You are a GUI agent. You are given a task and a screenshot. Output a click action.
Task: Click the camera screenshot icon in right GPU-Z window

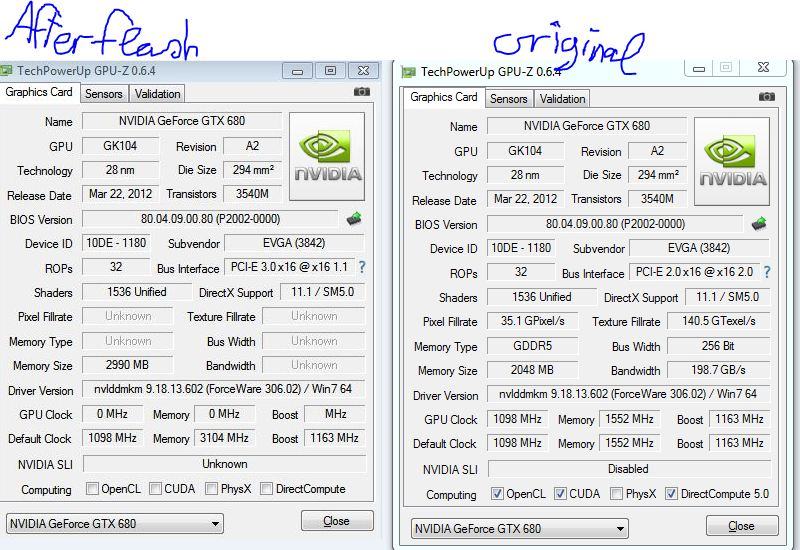tap(766, 96)
